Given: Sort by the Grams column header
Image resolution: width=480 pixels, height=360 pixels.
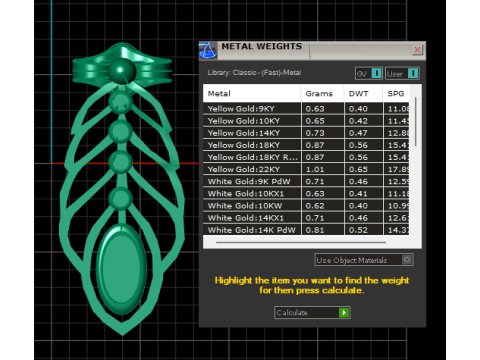Looking at the screenshot, I should click(x=322, y=93).
